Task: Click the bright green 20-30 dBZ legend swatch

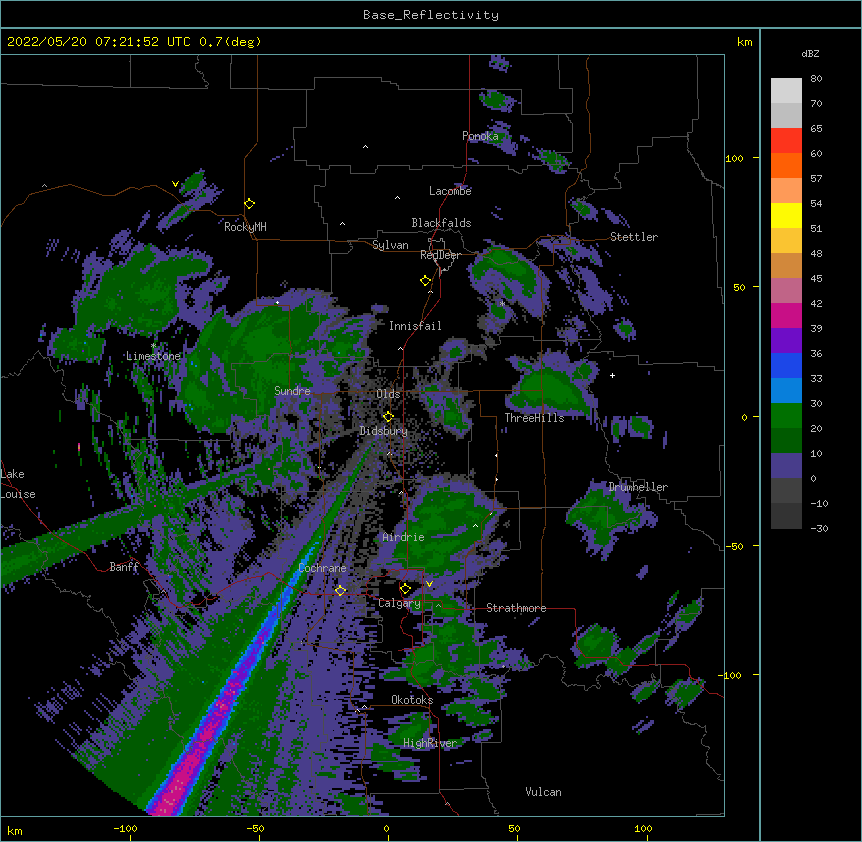Action: (x=786, y=416)
